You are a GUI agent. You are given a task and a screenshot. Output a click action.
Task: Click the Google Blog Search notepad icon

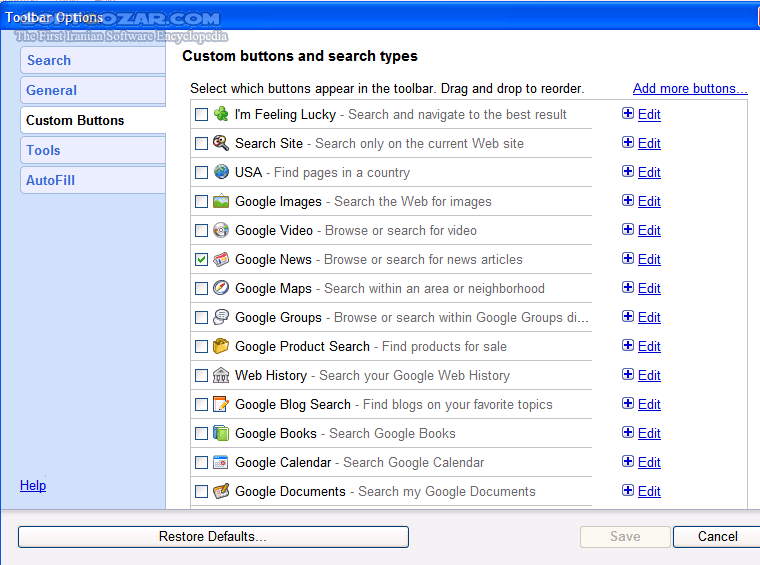tap(221, 404)
